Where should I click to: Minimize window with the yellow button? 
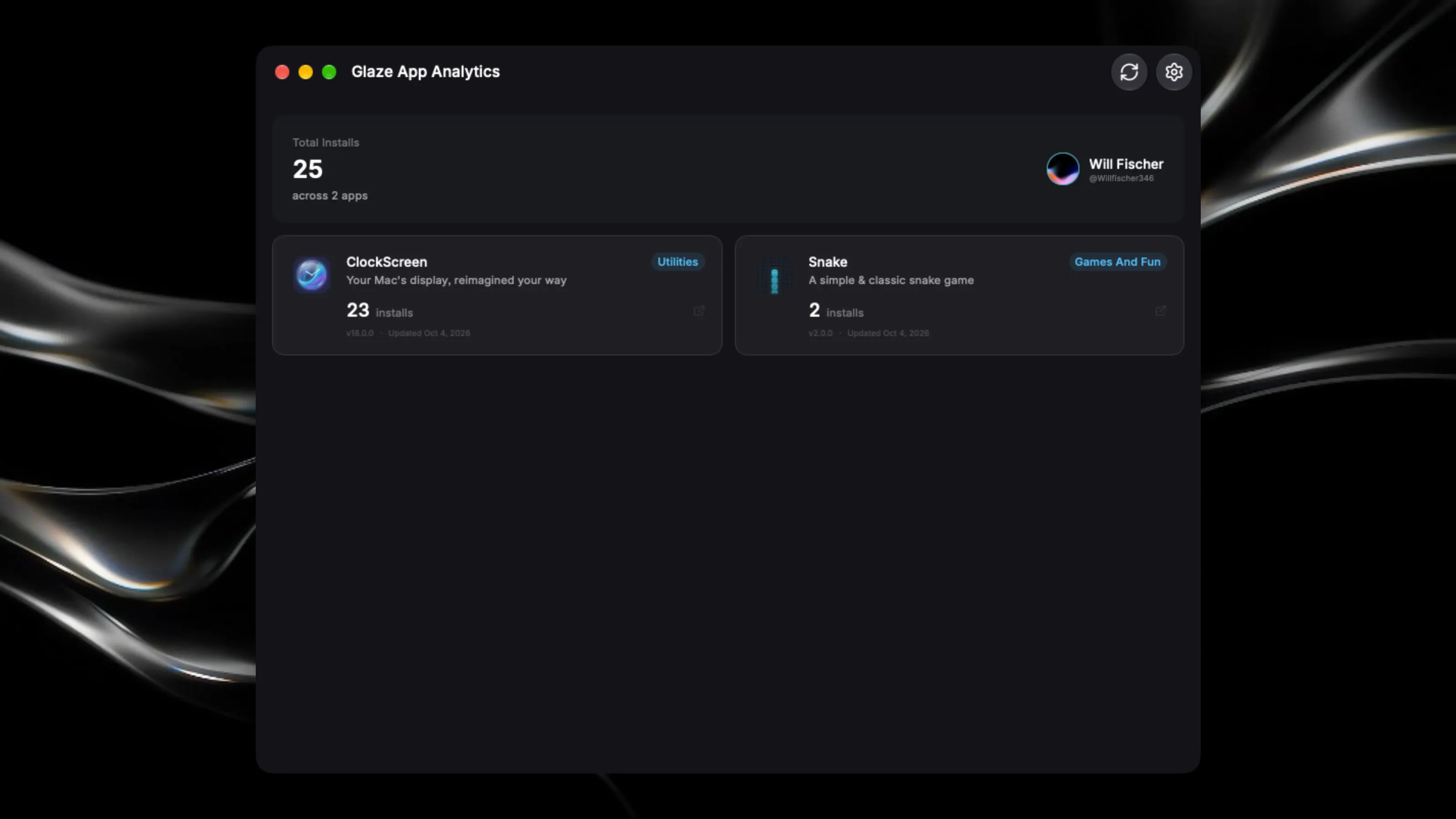tap(305, 72)
